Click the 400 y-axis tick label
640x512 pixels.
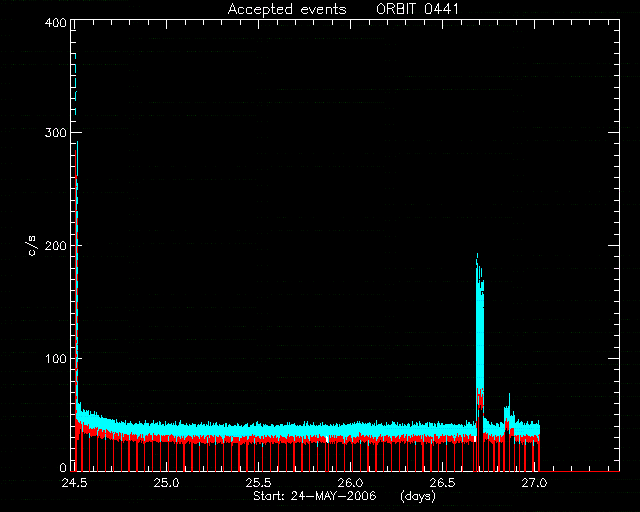56,23
